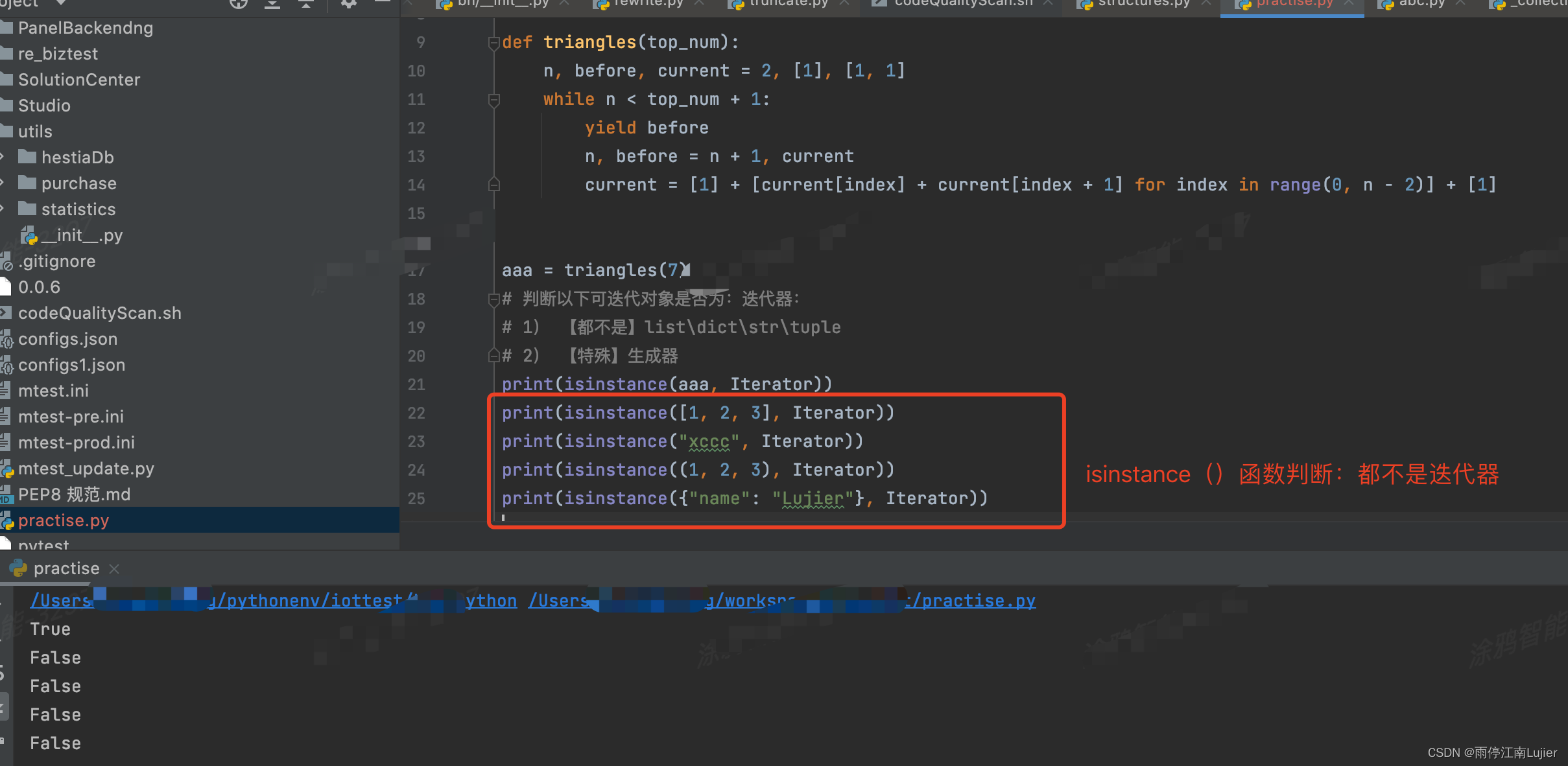Click the line number 21 in the gutter
The image size is (1568, 766).
point(416,384)
